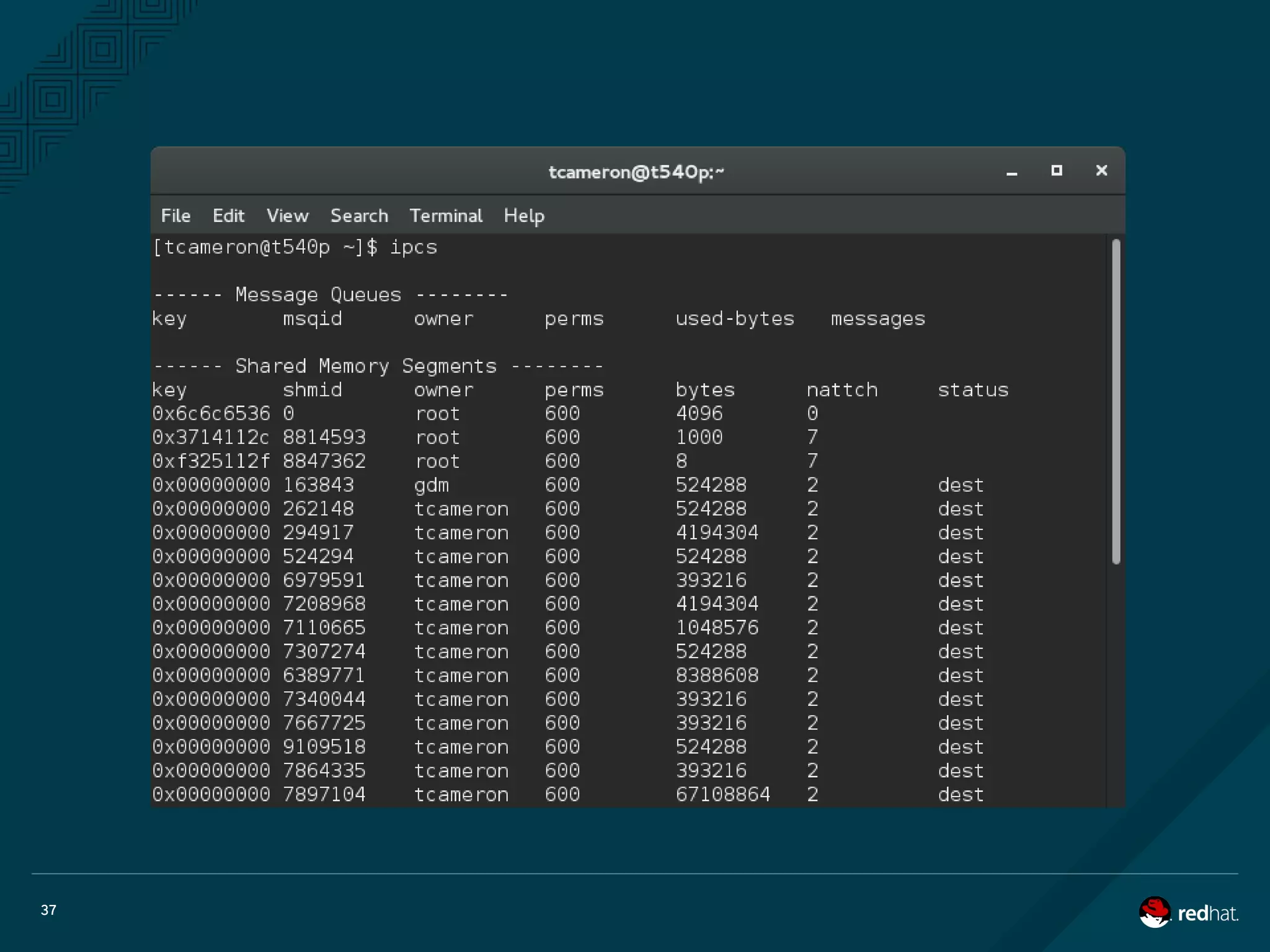This screenshot has width=1270, height=952.
Task: Click the key 0x6c6c6536 entry
Action: coord(211,413)
